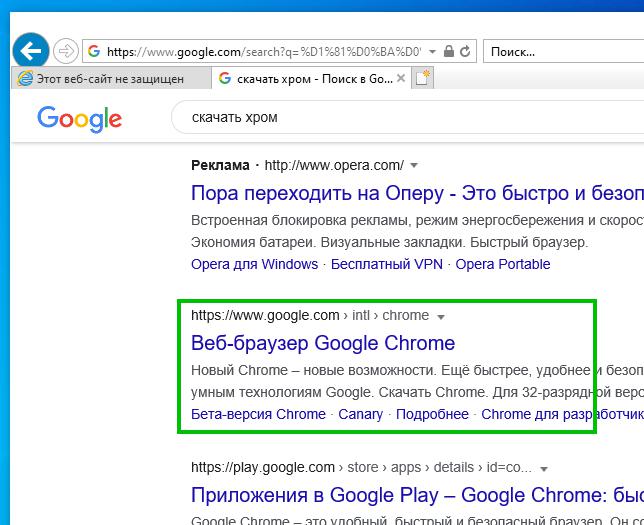
Task: Expand the opera.com ad options arrow
Action: tap(414, 166)
